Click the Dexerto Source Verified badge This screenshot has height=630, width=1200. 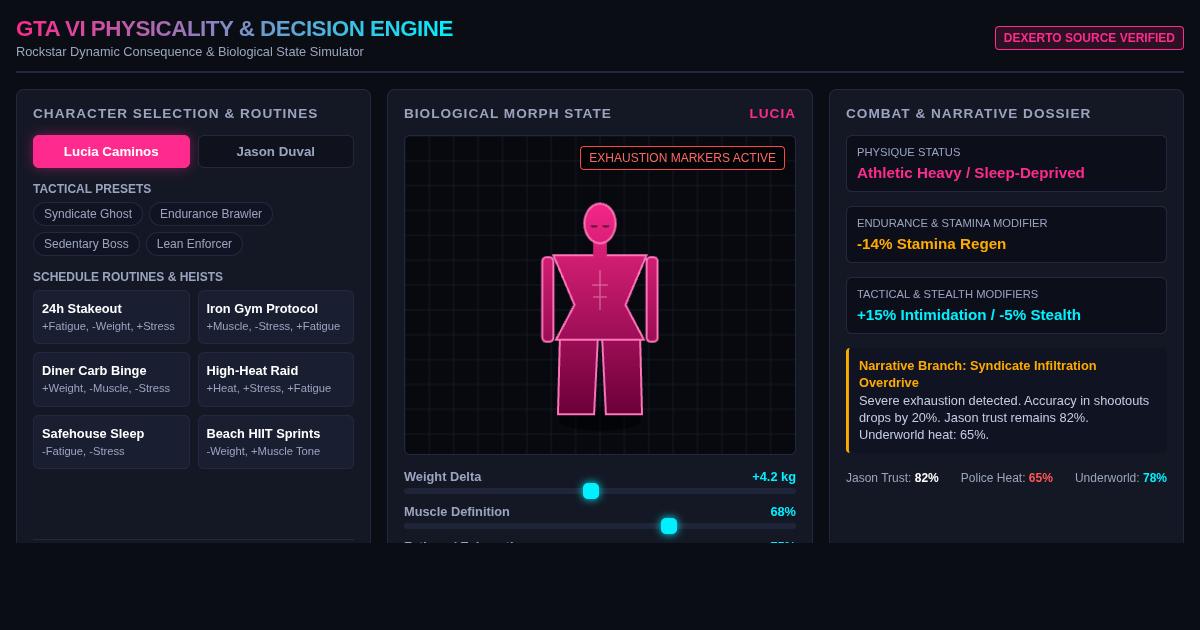tap(1089, 38)
